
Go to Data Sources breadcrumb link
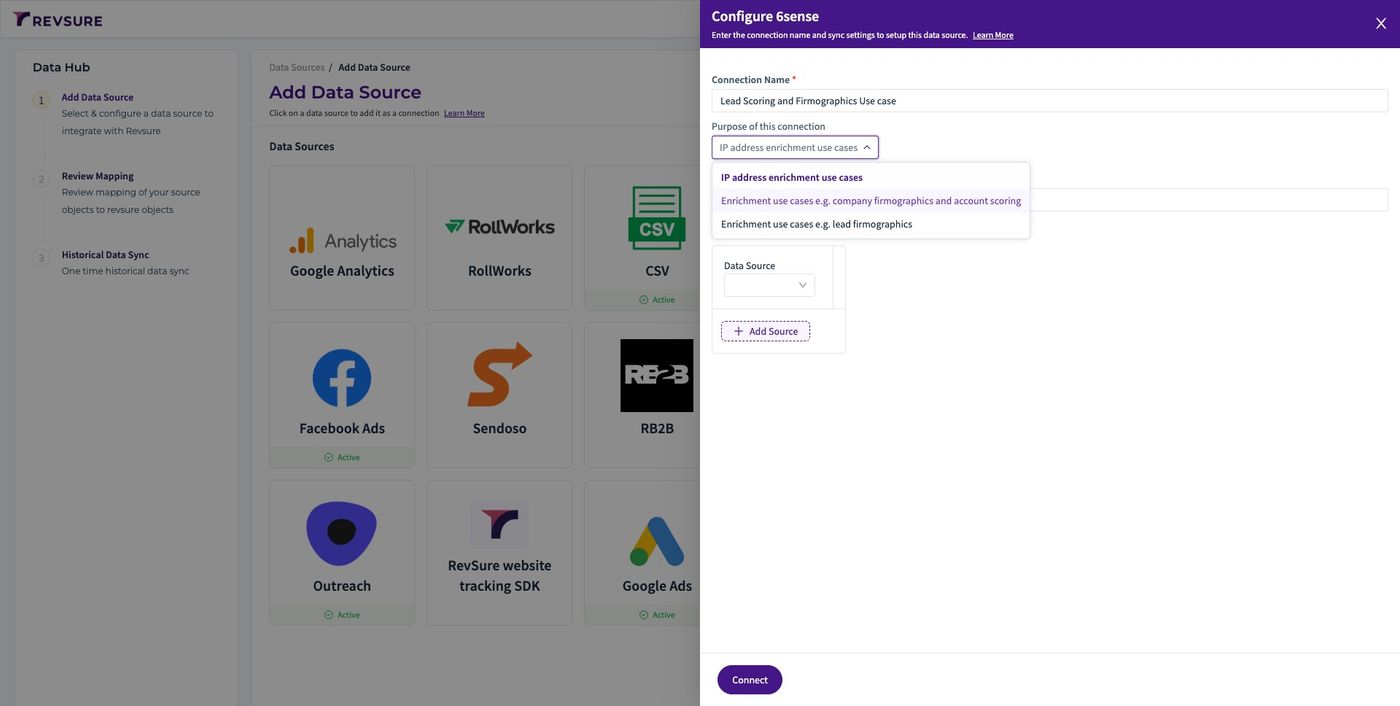click(x=297, y=67)
